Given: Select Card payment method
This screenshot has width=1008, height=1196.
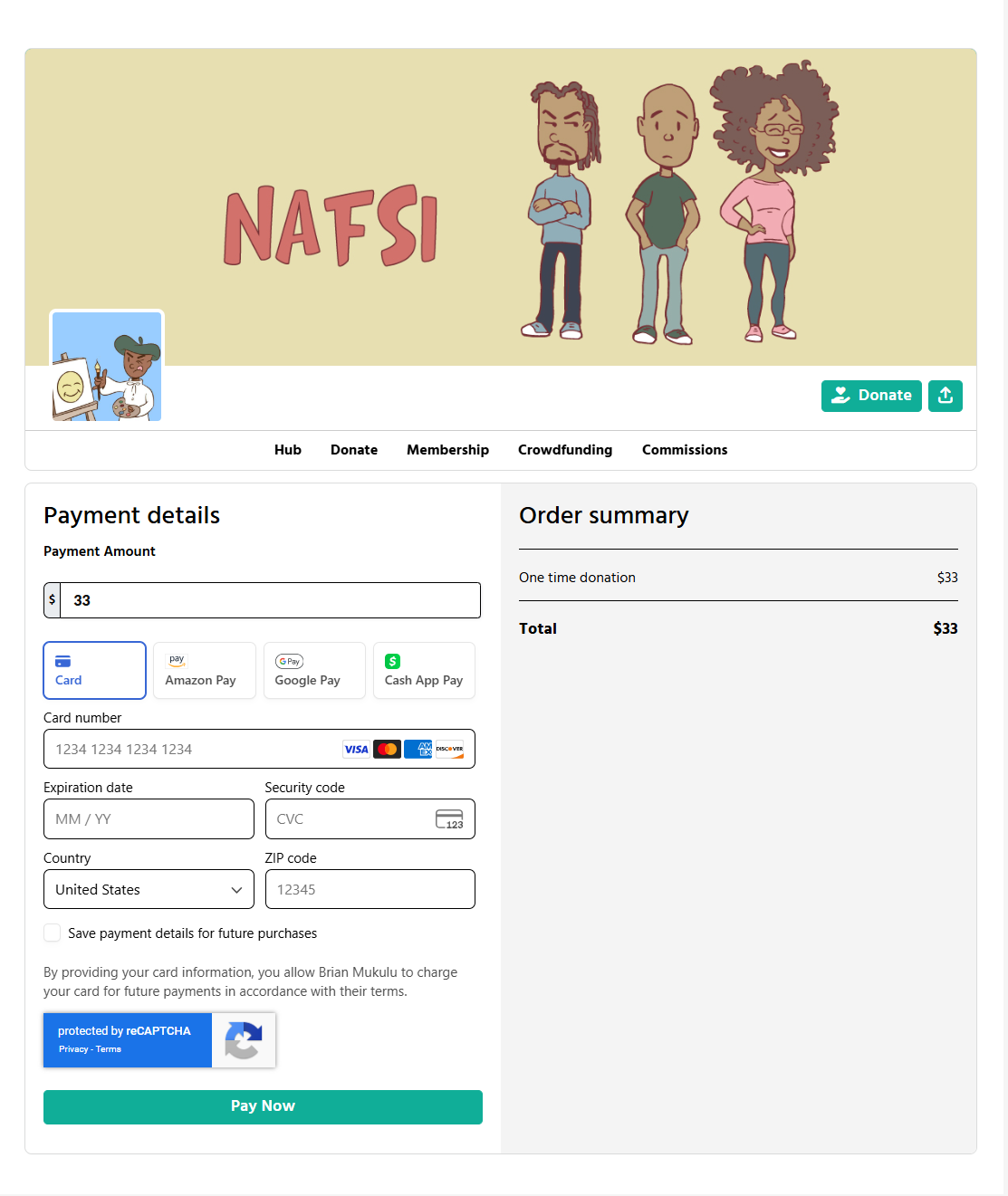Looking at the screenshot, I should tap(95, 670).
